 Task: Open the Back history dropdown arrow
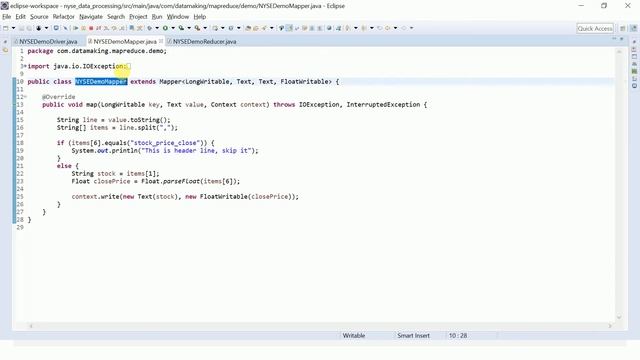click(395, 28)
